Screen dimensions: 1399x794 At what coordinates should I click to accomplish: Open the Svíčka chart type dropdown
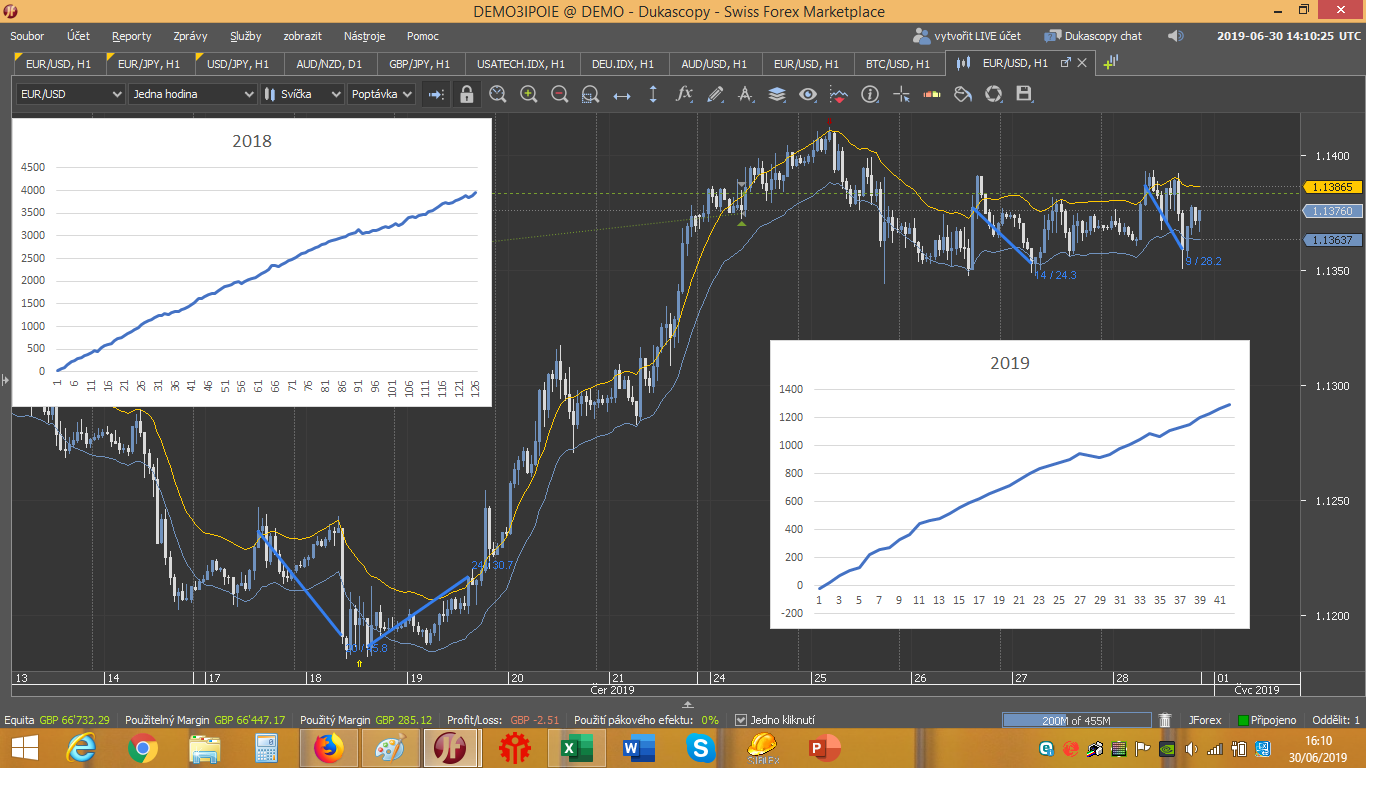coord(302,94)
